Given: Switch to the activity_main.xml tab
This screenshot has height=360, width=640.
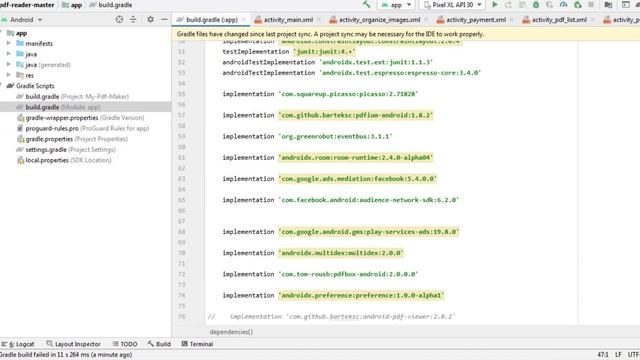Looking at the screenshot, I should (x=288, y=20).
